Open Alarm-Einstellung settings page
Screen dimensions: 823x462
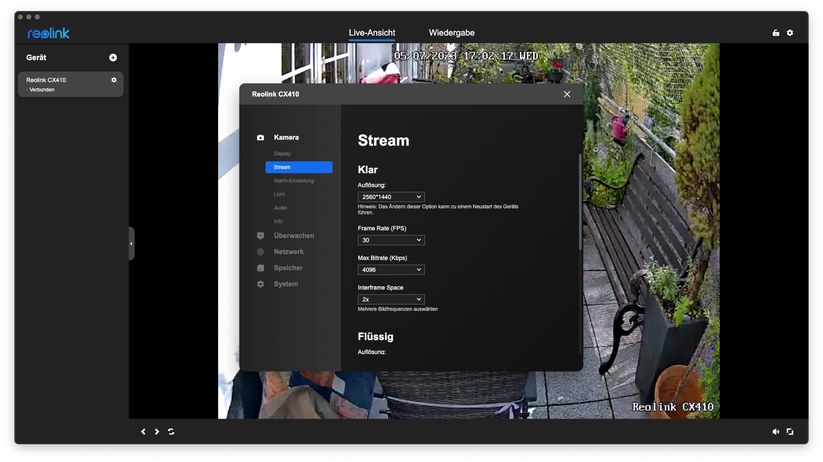pyautogui.click(x=293, y=181)
